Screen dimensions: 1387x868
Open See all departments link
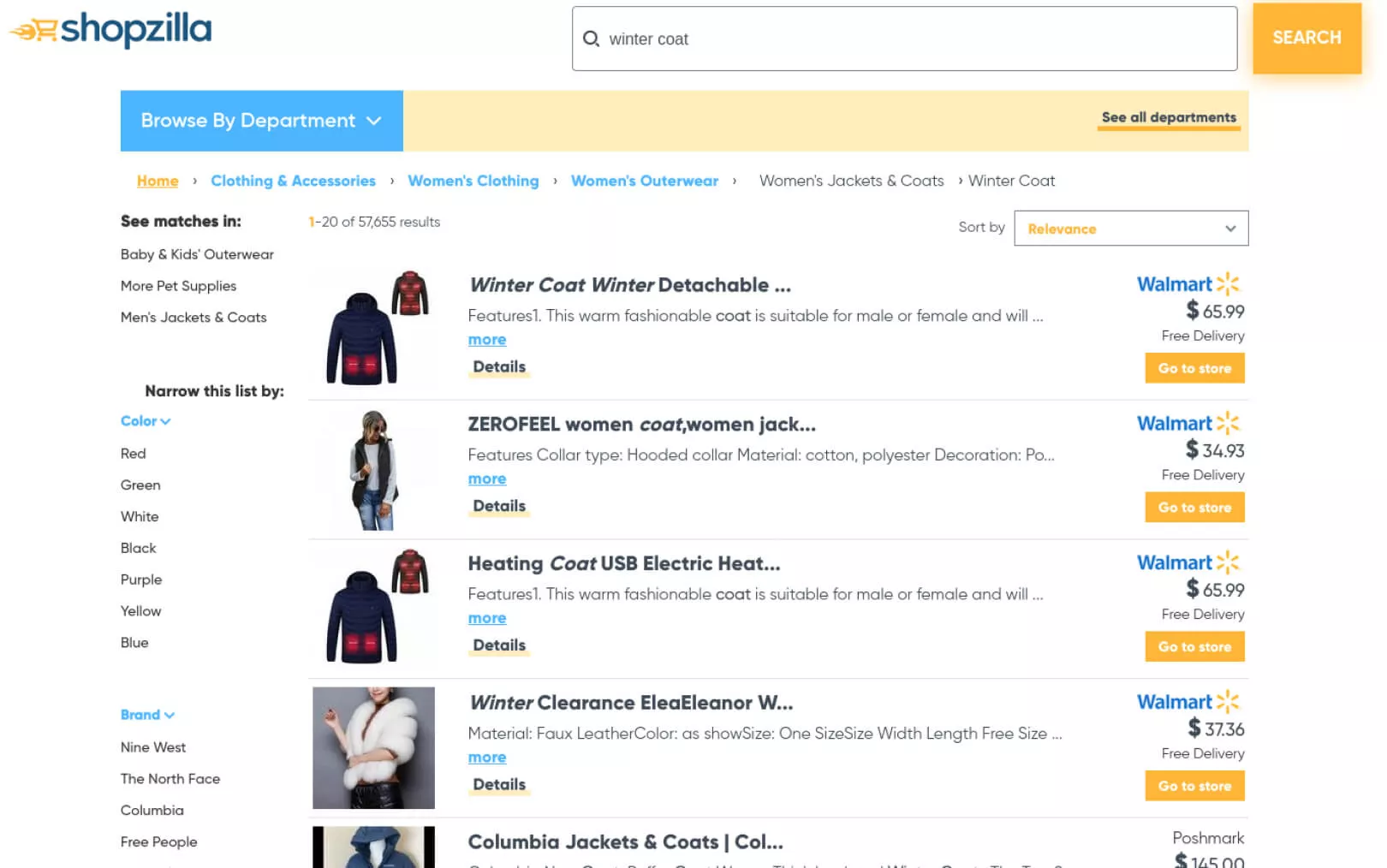pos(1169,117)
